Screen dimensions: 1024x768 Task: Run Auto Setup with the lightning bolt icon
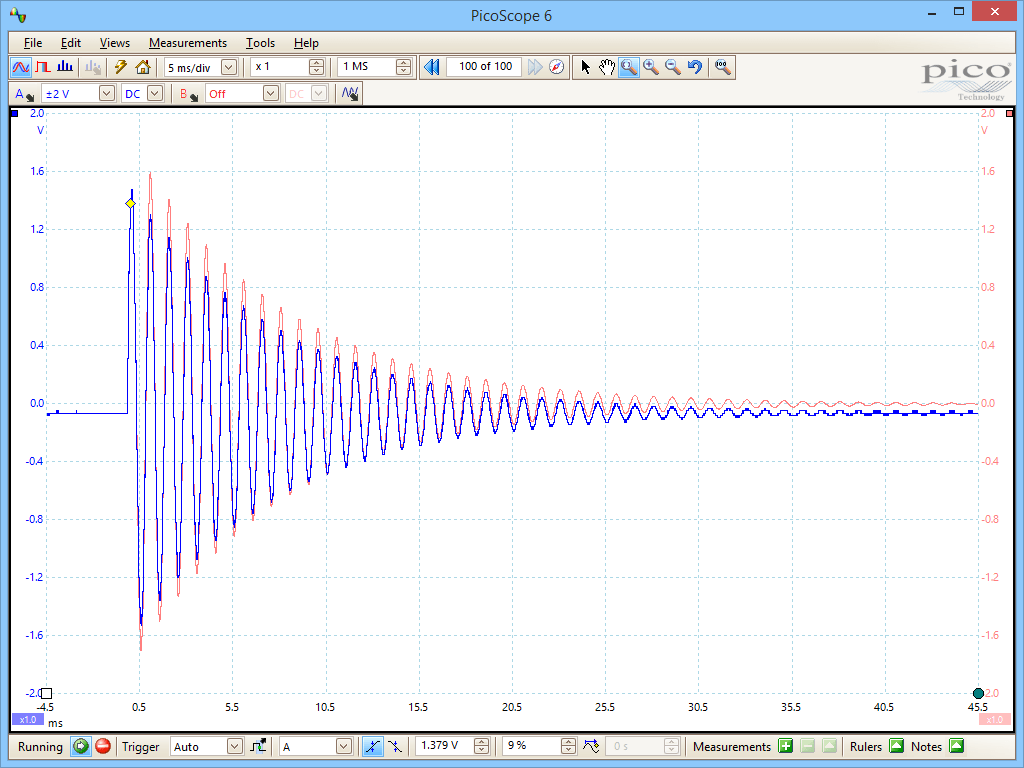120,66
